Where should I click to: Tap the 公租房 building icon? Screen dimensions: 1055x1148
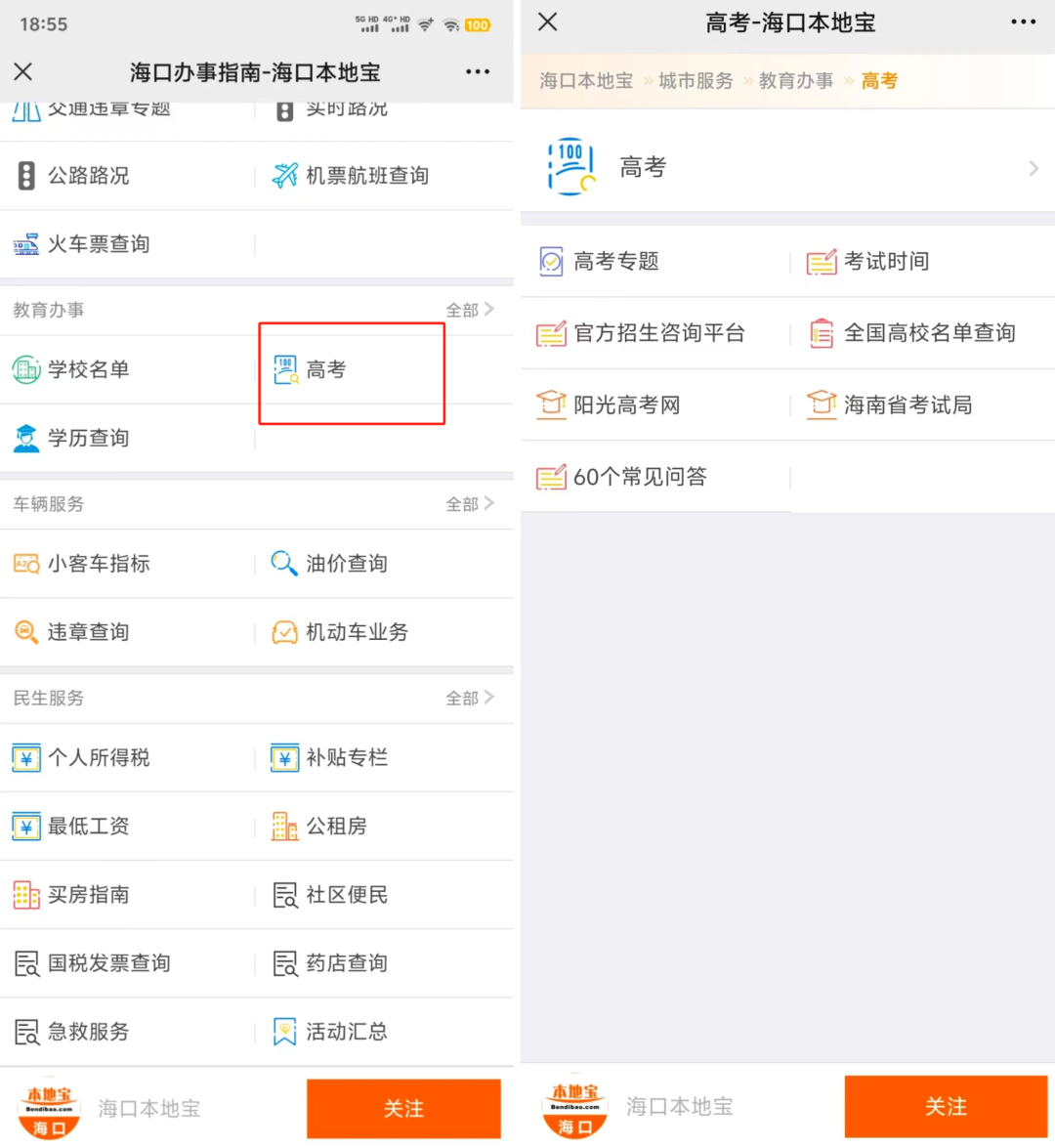click(284, 827)
